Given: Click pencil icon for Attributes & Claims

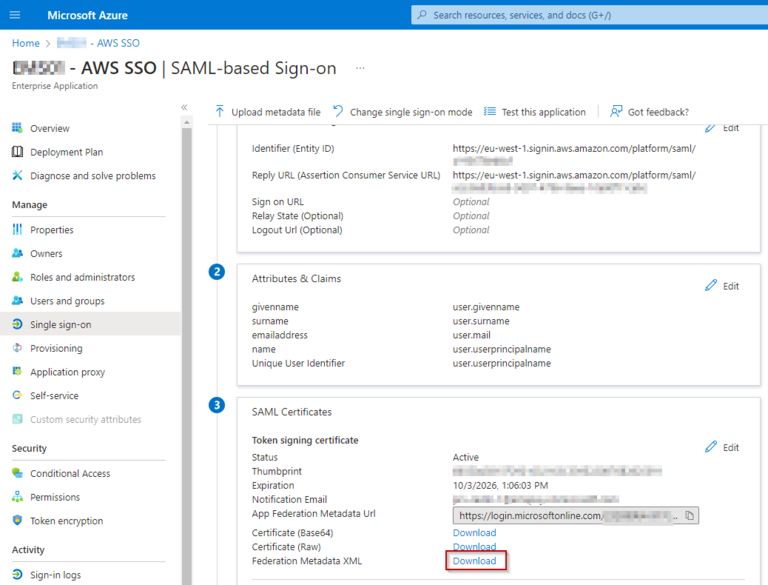Looking at the screenshot, I should [711, 285].
